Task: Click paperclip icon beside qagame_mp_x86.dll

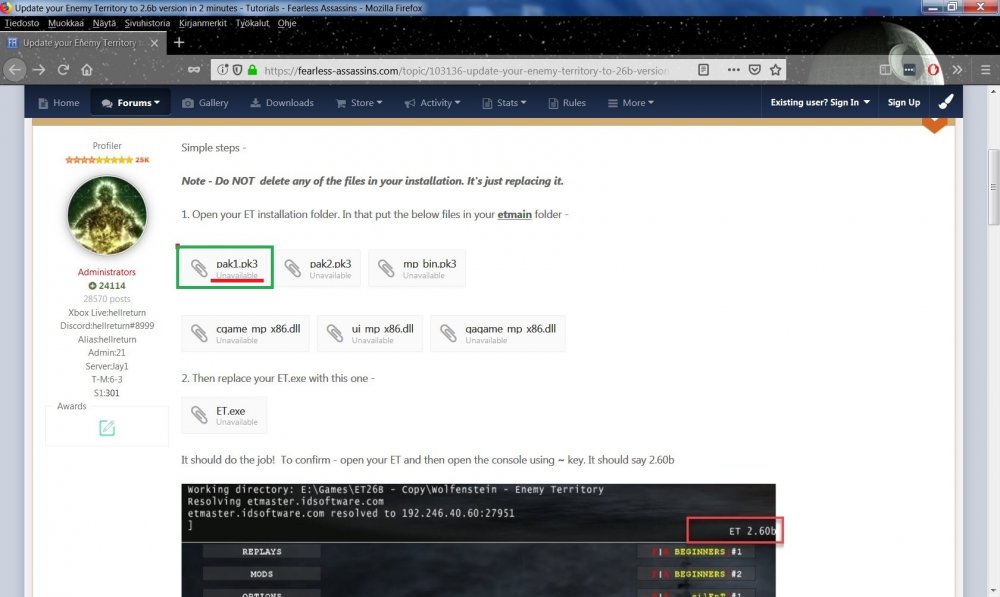Action: coord(448,333)
